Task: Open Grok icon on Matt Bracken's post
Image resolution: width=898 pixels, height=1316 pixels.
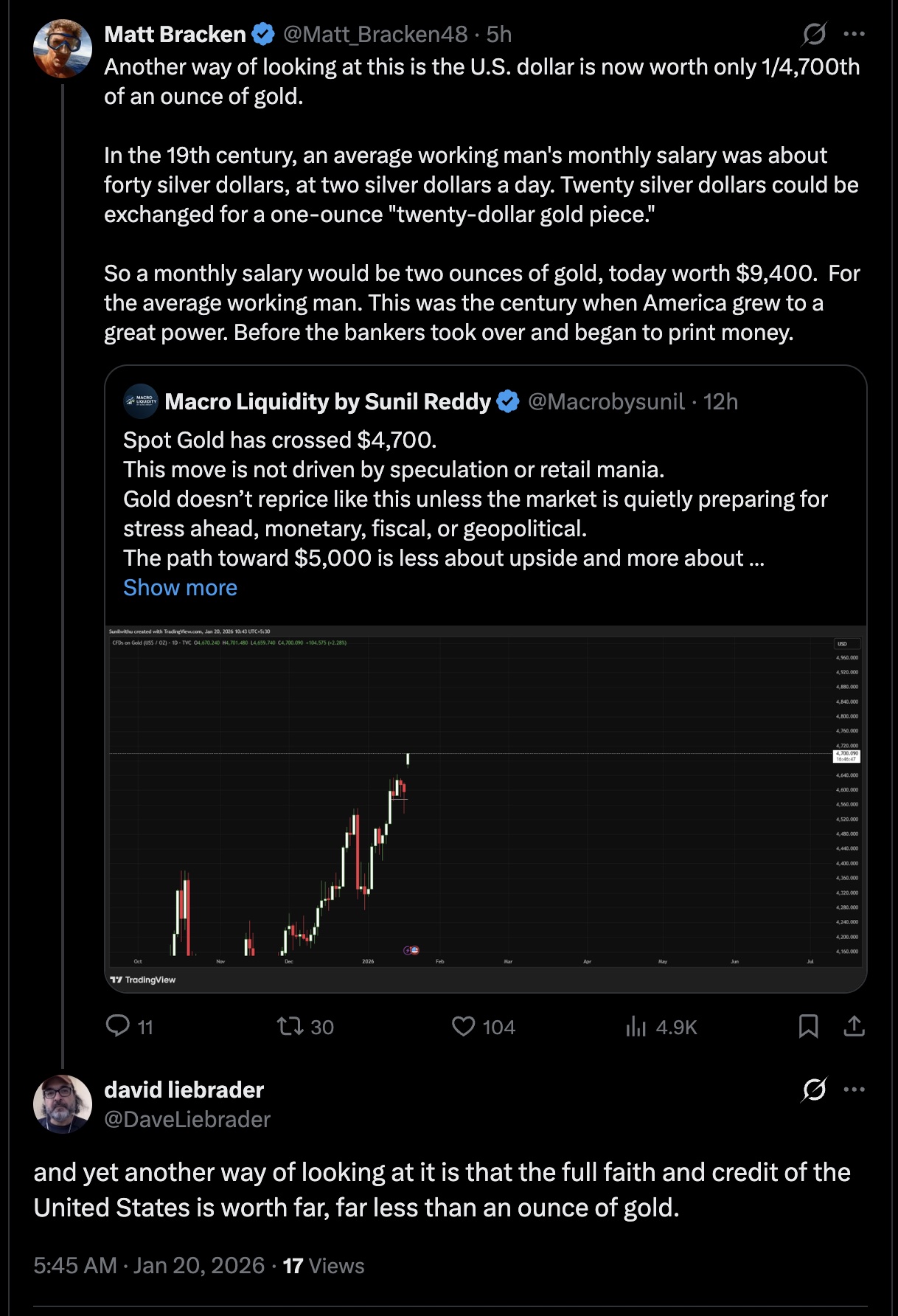Action: (814, 34)
